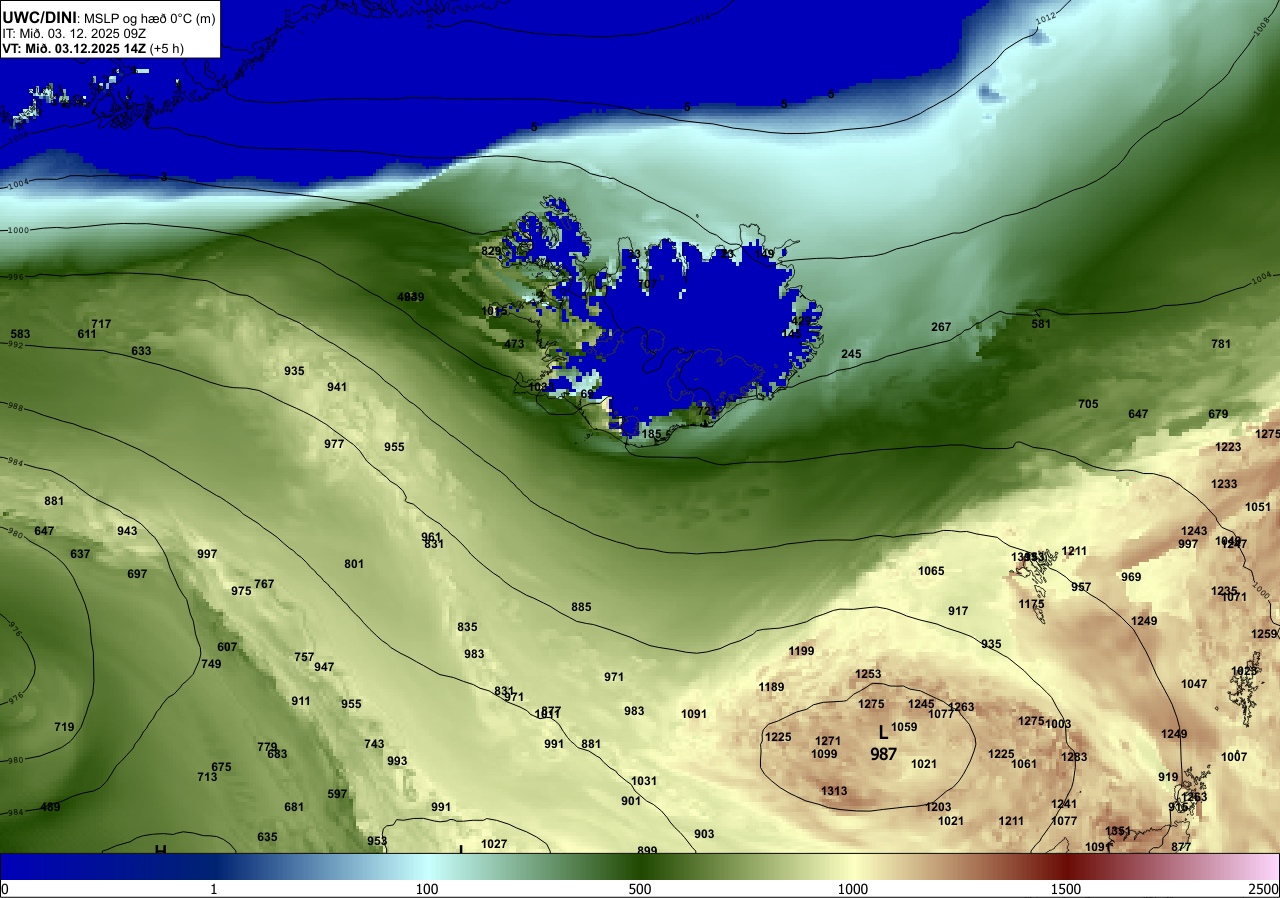Screen dimensions: 1280x898
Task: Click the height value 1175
Action: 1031,604
